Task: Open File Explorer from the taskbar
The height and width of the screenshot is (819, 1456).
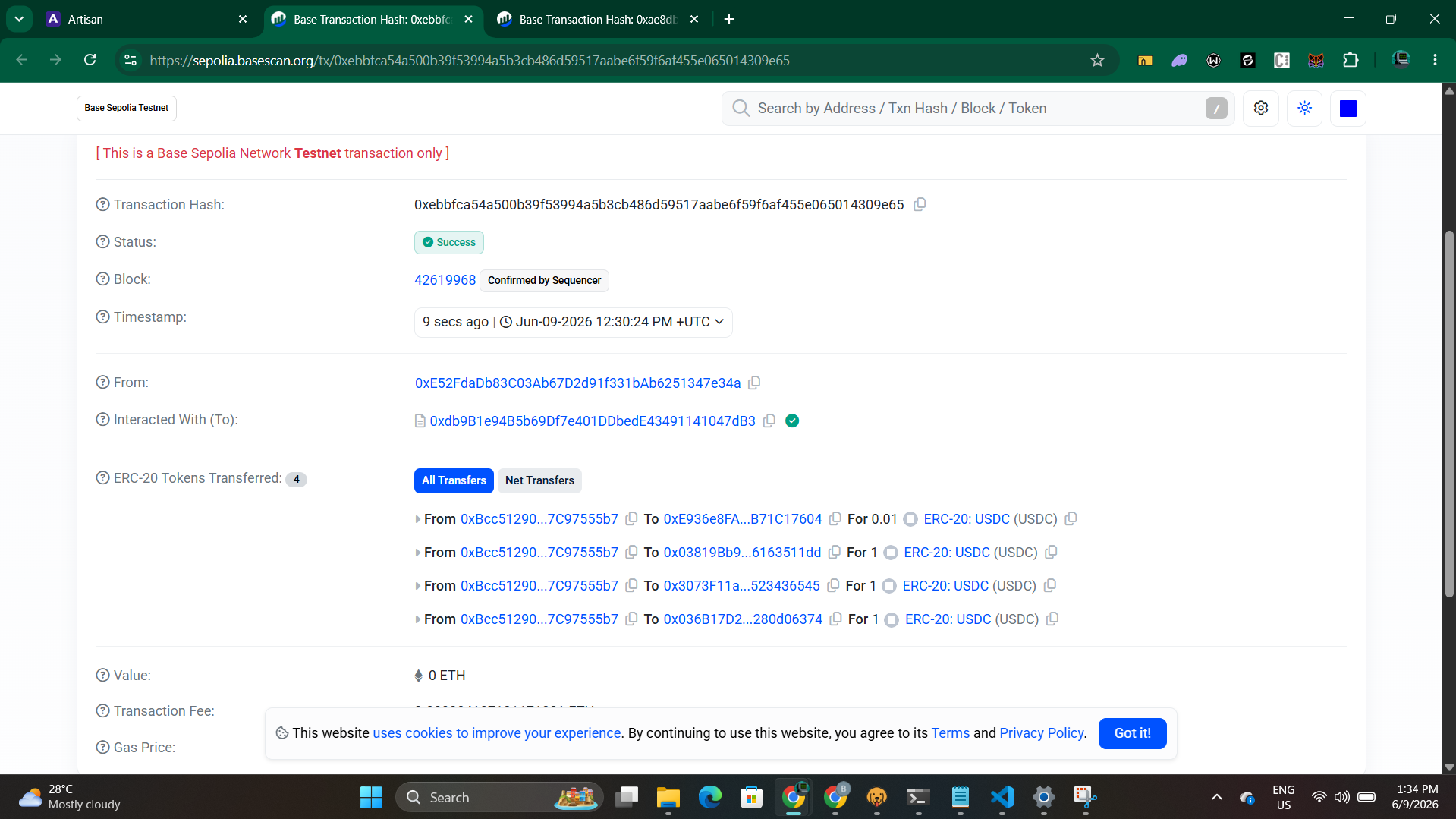Action: click(x=668, y=797)
